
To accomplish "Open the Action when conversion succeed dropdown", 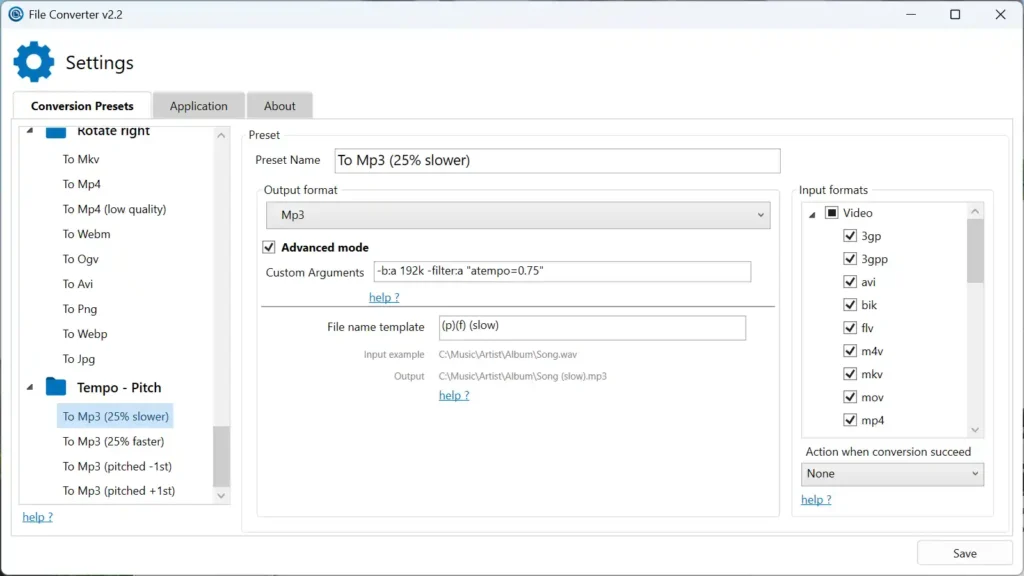I will click(891, 473).
